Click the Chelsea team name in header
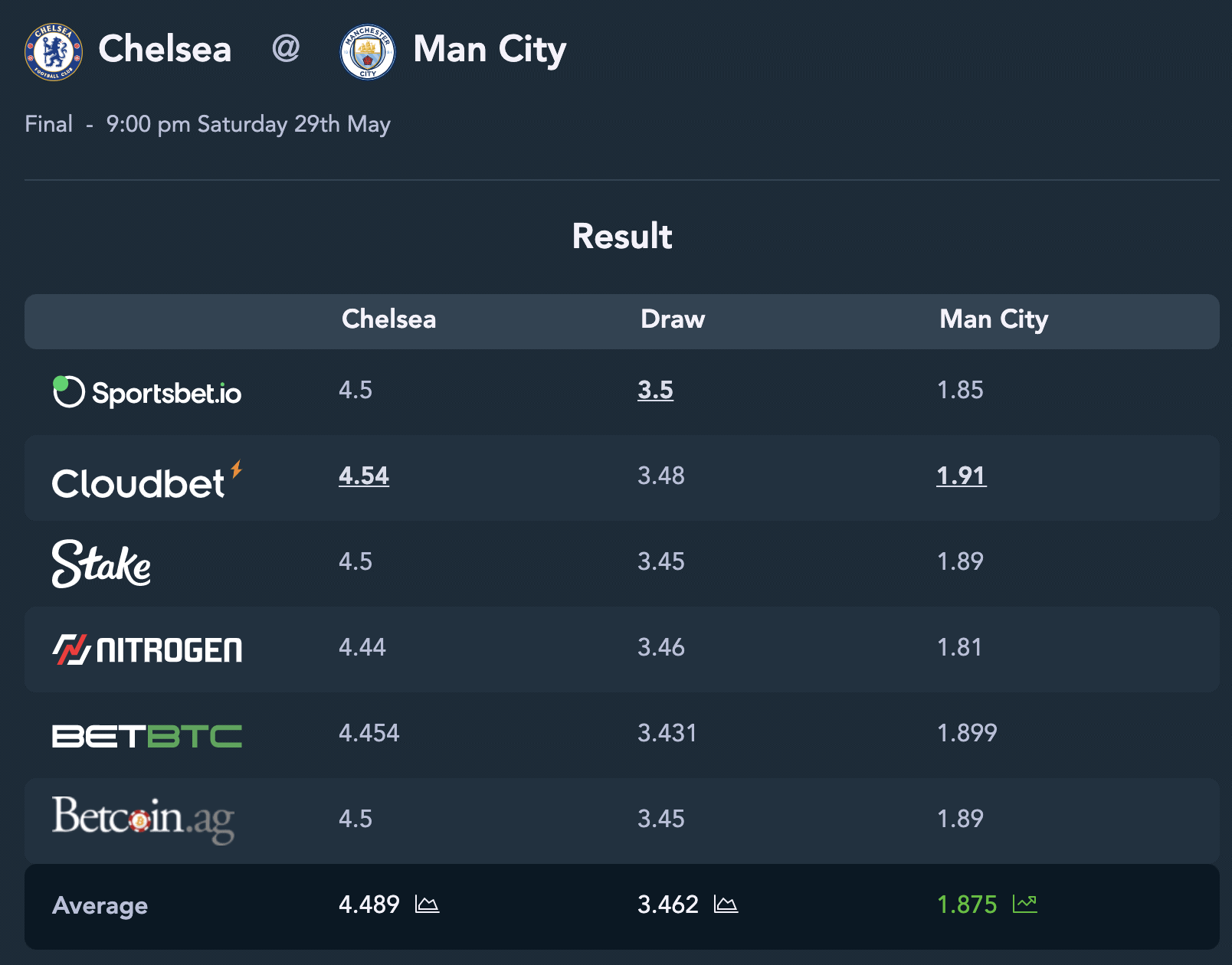The image size is (1232, 965). click(x=165, y=49)
